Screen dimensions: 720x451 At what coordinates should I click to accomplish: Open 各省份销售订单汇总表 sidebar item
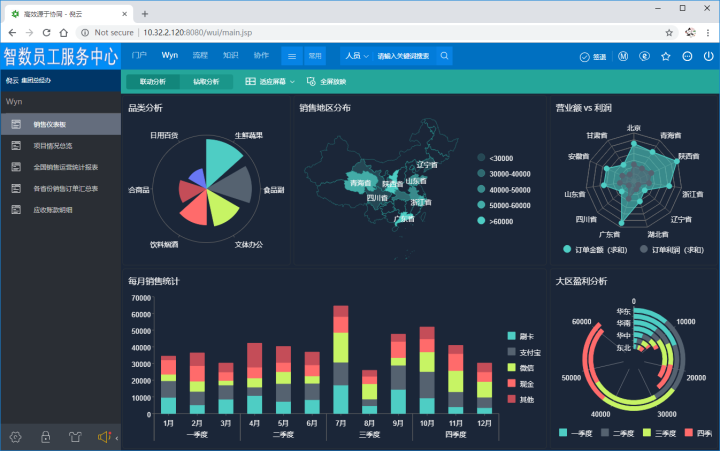click(61, 188)
